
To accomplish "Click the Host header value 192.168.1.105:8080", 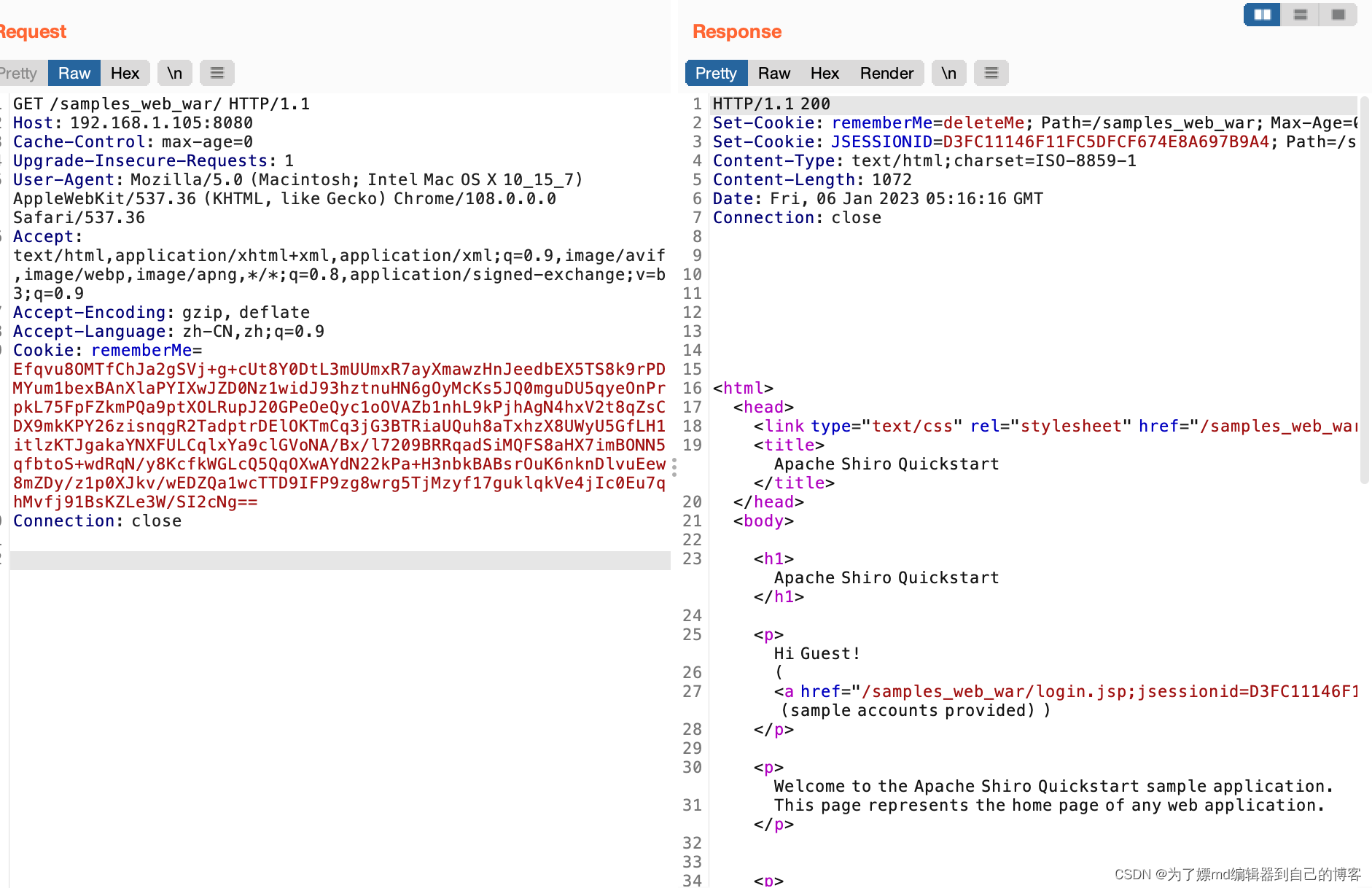I will pyautogui.click(x=162, y=122).
